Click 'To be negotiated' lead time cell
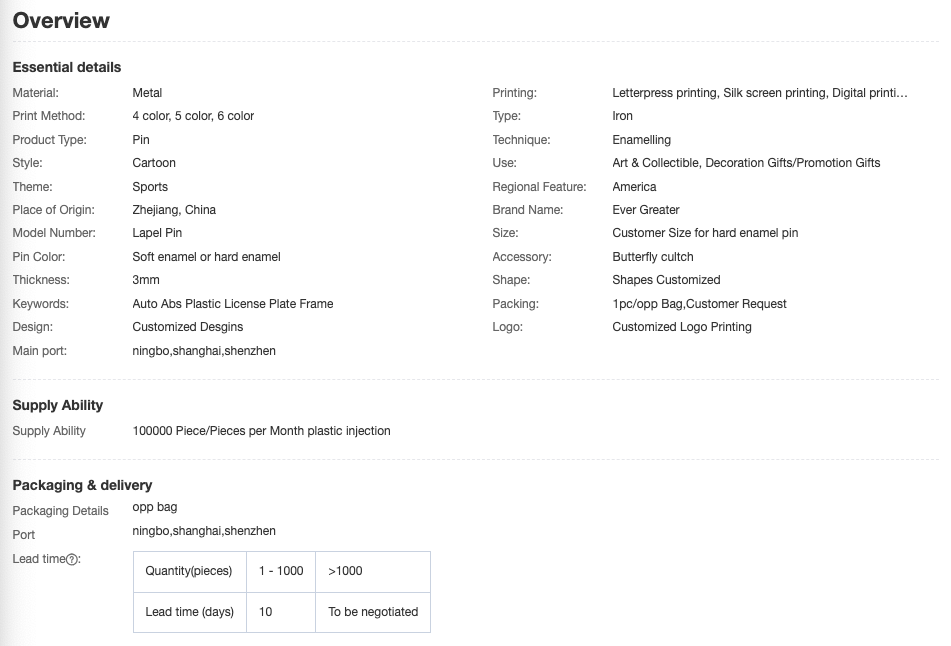 (373, 612)
